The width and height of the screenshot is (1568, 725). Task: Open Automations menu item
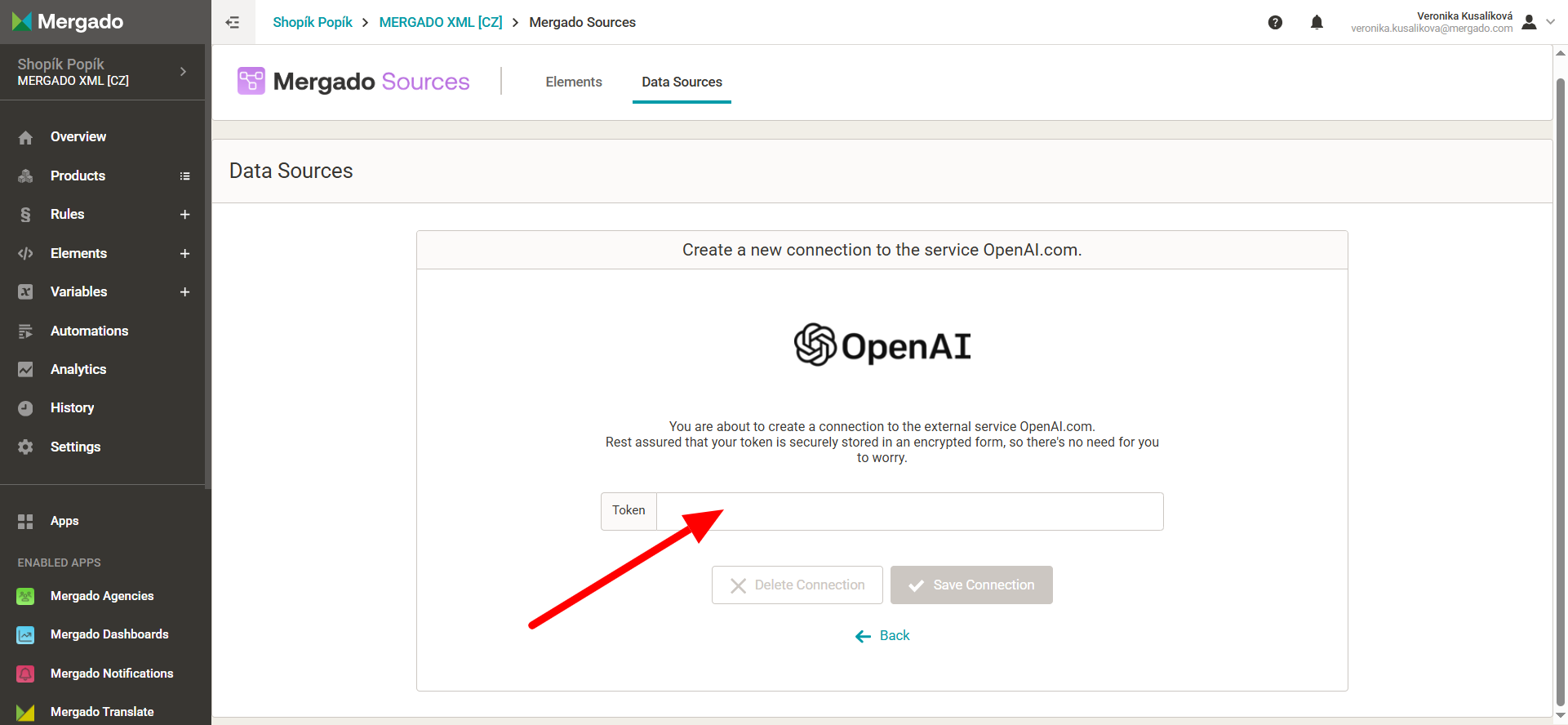pos(89,331)
